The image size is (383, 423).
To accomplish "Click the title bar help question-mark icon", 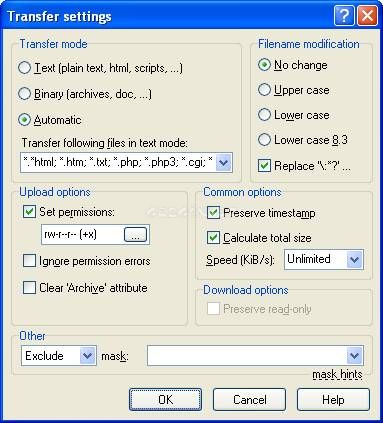I will tap(344, 16).
